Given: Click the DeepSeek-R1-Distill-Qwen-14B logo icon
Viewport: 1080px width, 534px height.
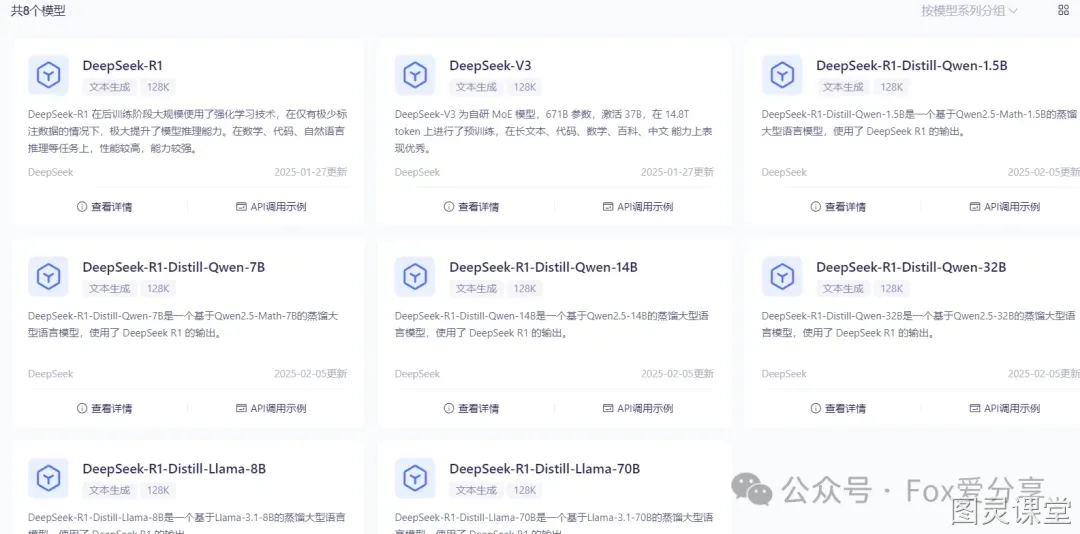Looking at the screenshot, I should point(415,276).
